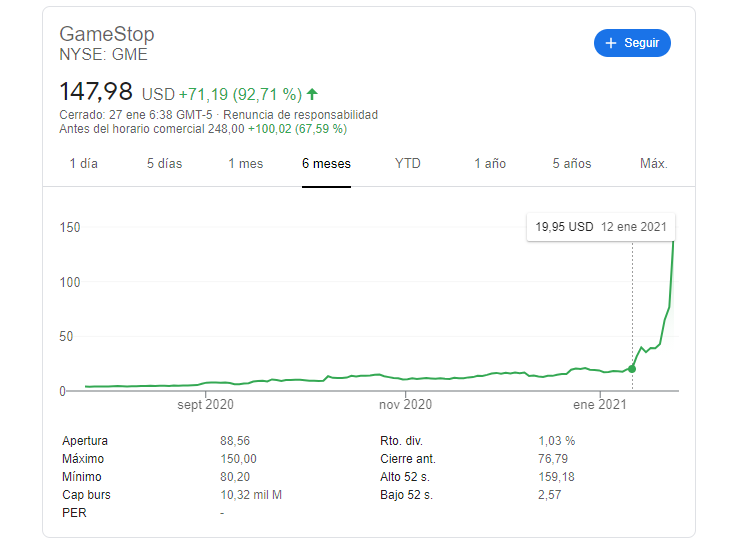This screenshot has width=732, height=550.
Task: Click the nov 2020 axis label
Action: pos(404,405)
